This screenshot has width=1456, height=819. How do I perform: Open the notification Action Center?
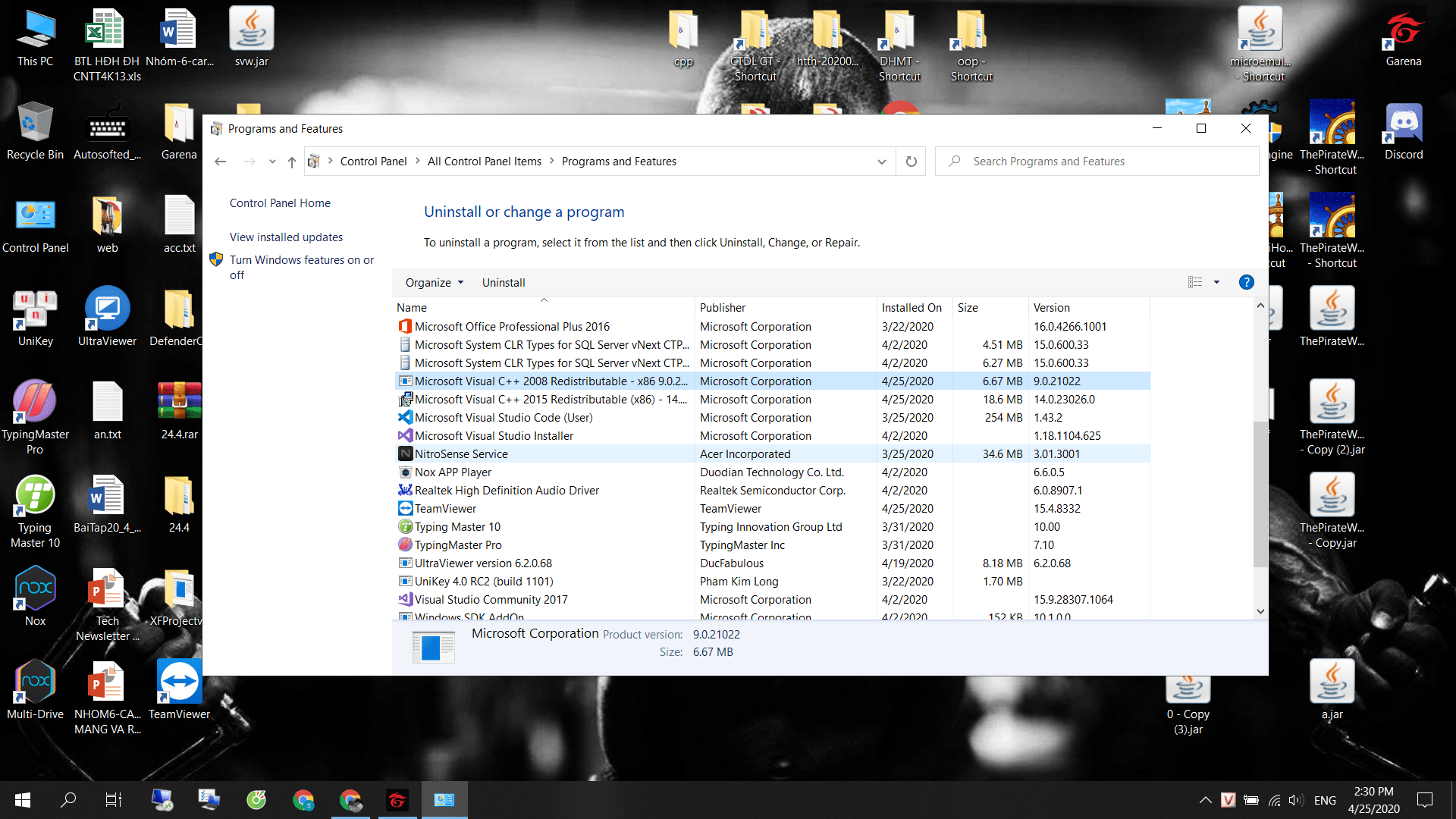pyautogui.click(x=1425, y=799)
